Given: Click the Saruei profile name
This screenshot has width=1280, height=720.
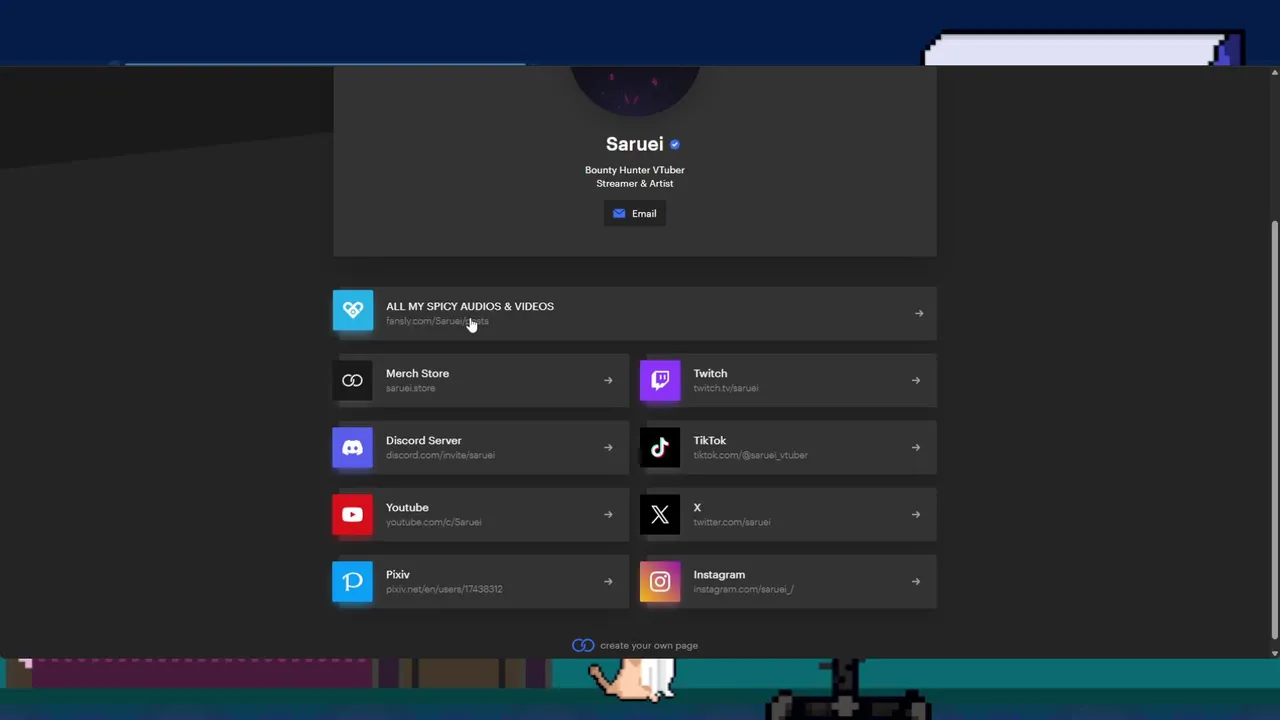Looking at the screenshot, I should point(634,144).
